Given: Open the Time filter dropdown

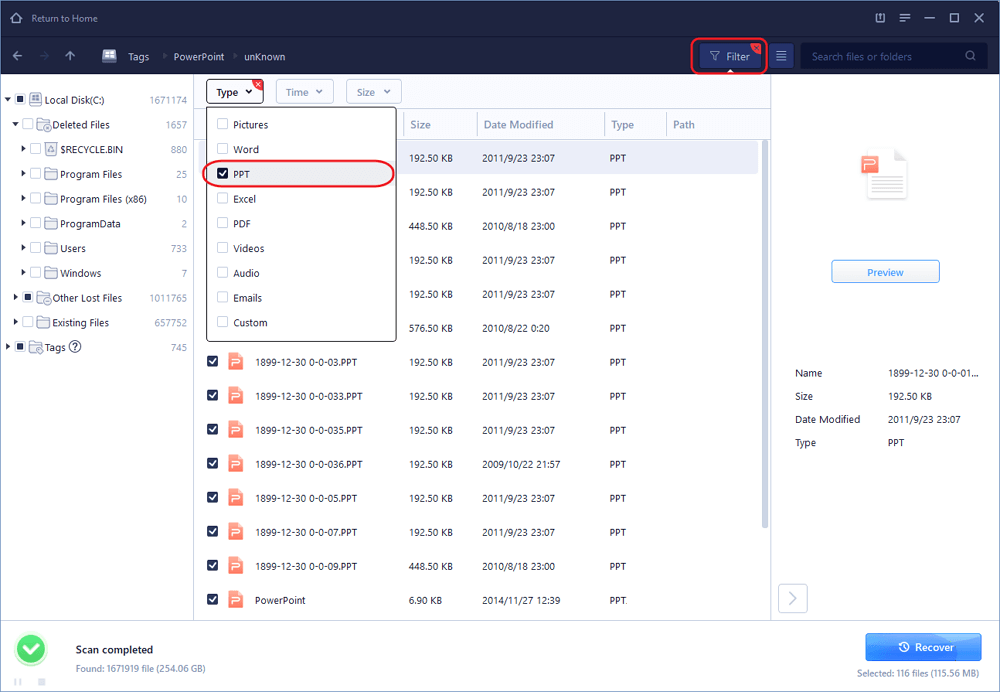Looking at the screenshot, I should point(304,92).
